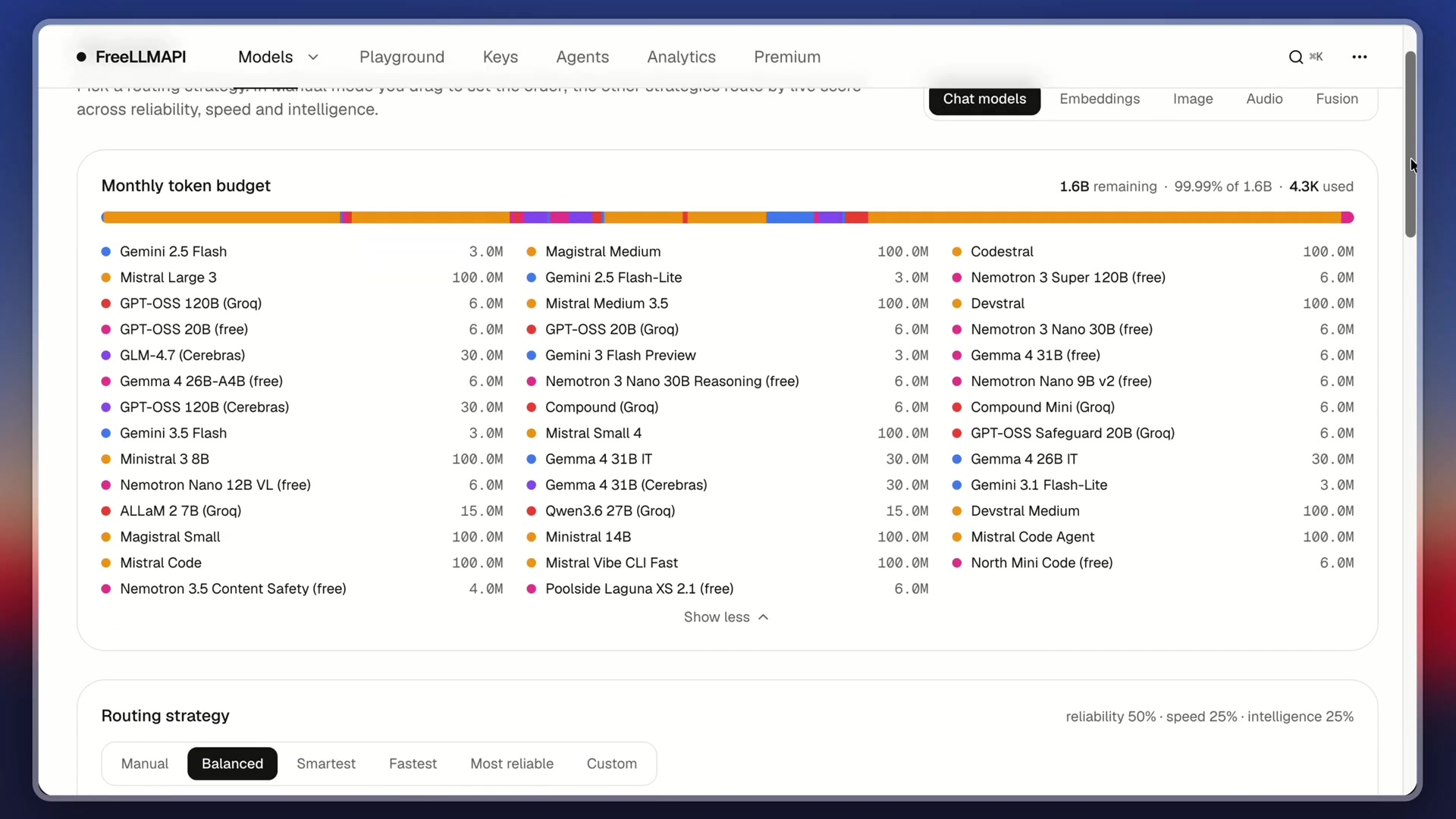Select the ALLaM 2 7B (Groq) row
The image size is (1456, 819).
pyautogui.click(x=302, y=511)
